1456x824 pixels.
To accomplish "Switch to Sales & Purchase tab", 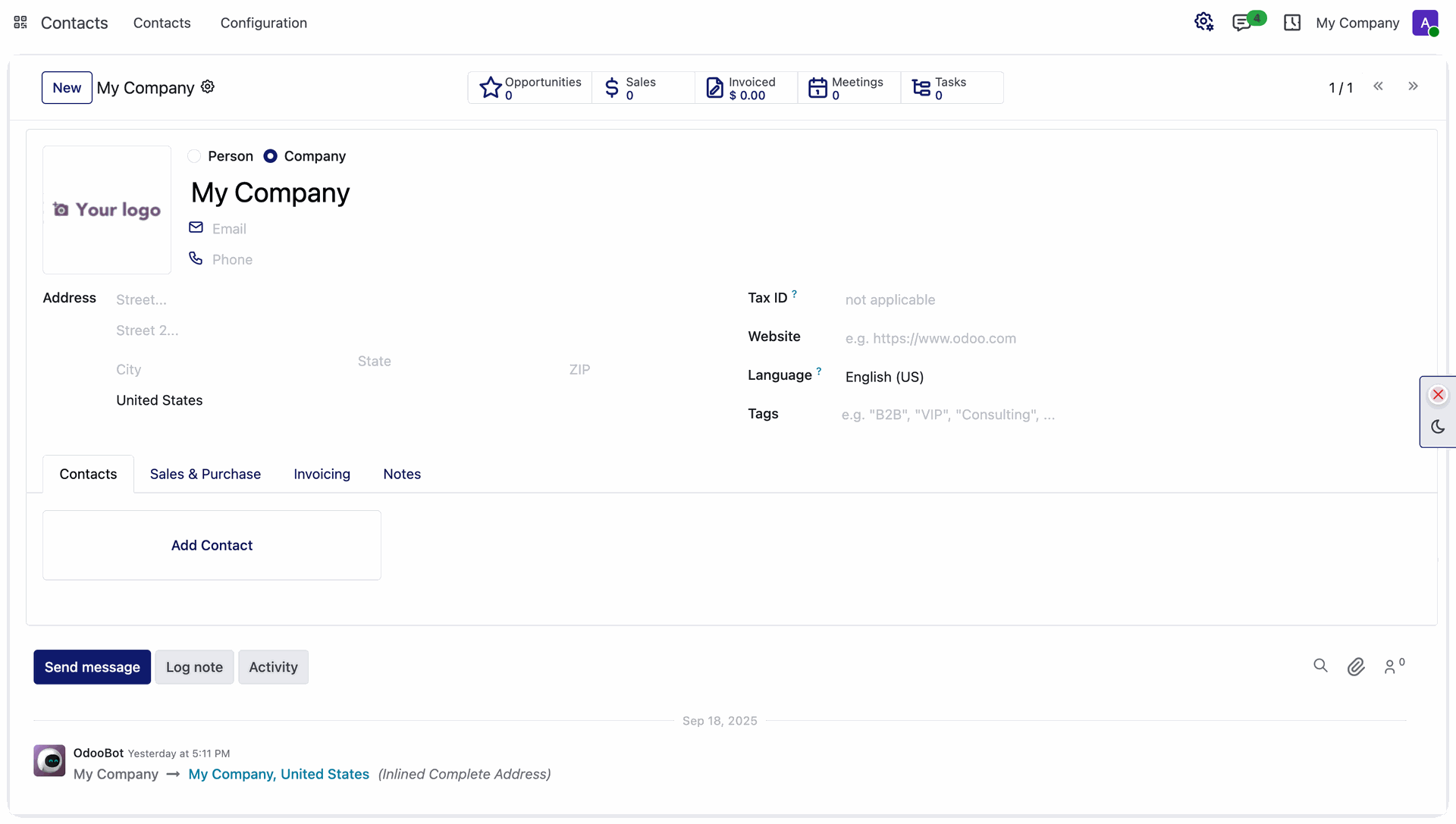I will click(x=206, y=474).
